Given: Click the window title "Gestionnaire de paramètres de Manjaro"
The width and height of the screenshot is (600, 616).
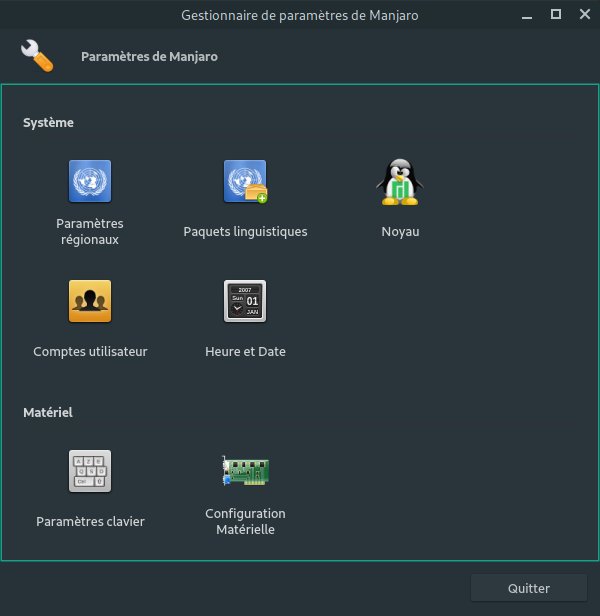Looking at the screenshot, I should click(x=300, y=15).
